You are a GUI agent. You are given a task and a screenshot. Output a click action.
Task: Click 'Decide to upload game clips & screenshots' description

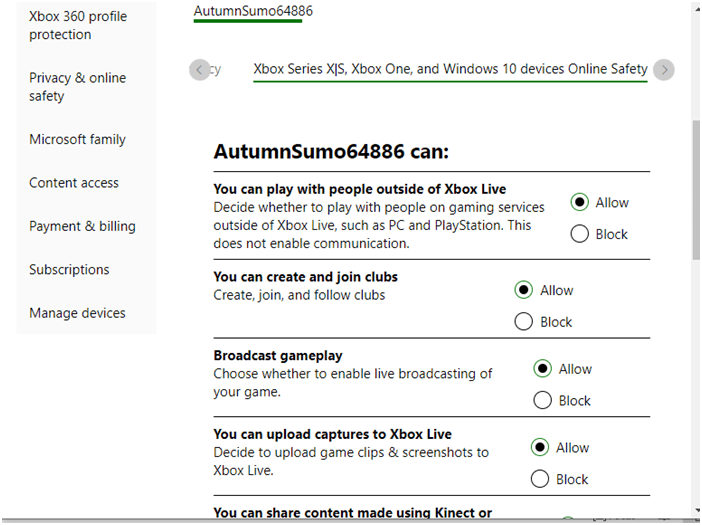pyautogui.click(x=351, y=461)
